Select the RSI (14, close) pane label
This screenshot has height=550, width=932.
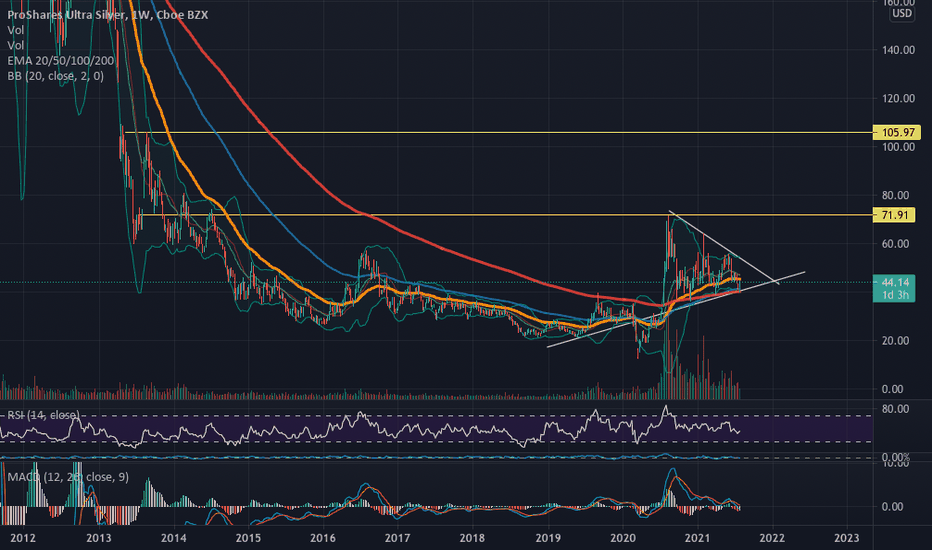click(x=43, y=415)
